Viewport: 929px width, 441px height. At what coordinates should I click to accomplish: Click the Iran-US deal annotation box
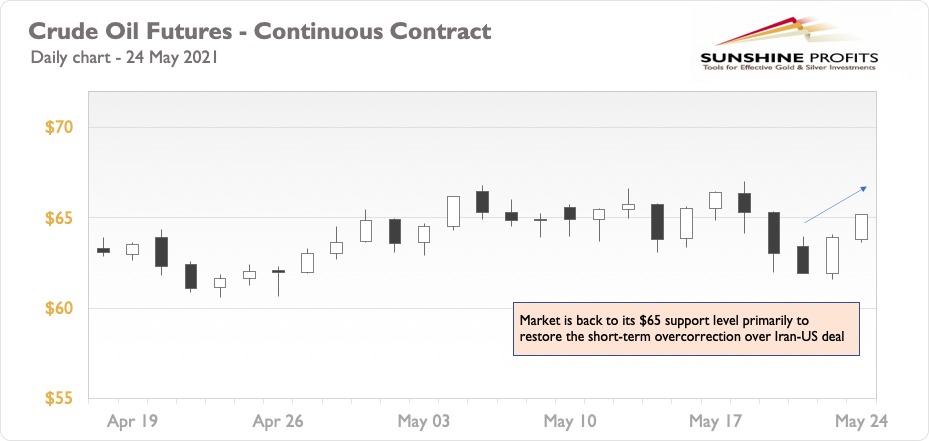(x=686, y=329)
